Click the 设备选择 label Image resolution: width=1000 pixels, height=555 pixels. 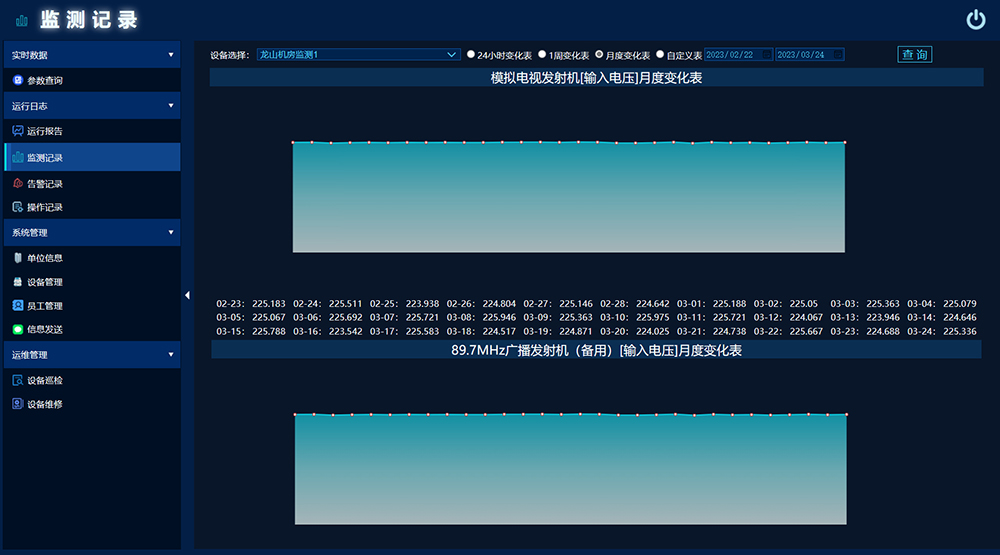point(229,56)
